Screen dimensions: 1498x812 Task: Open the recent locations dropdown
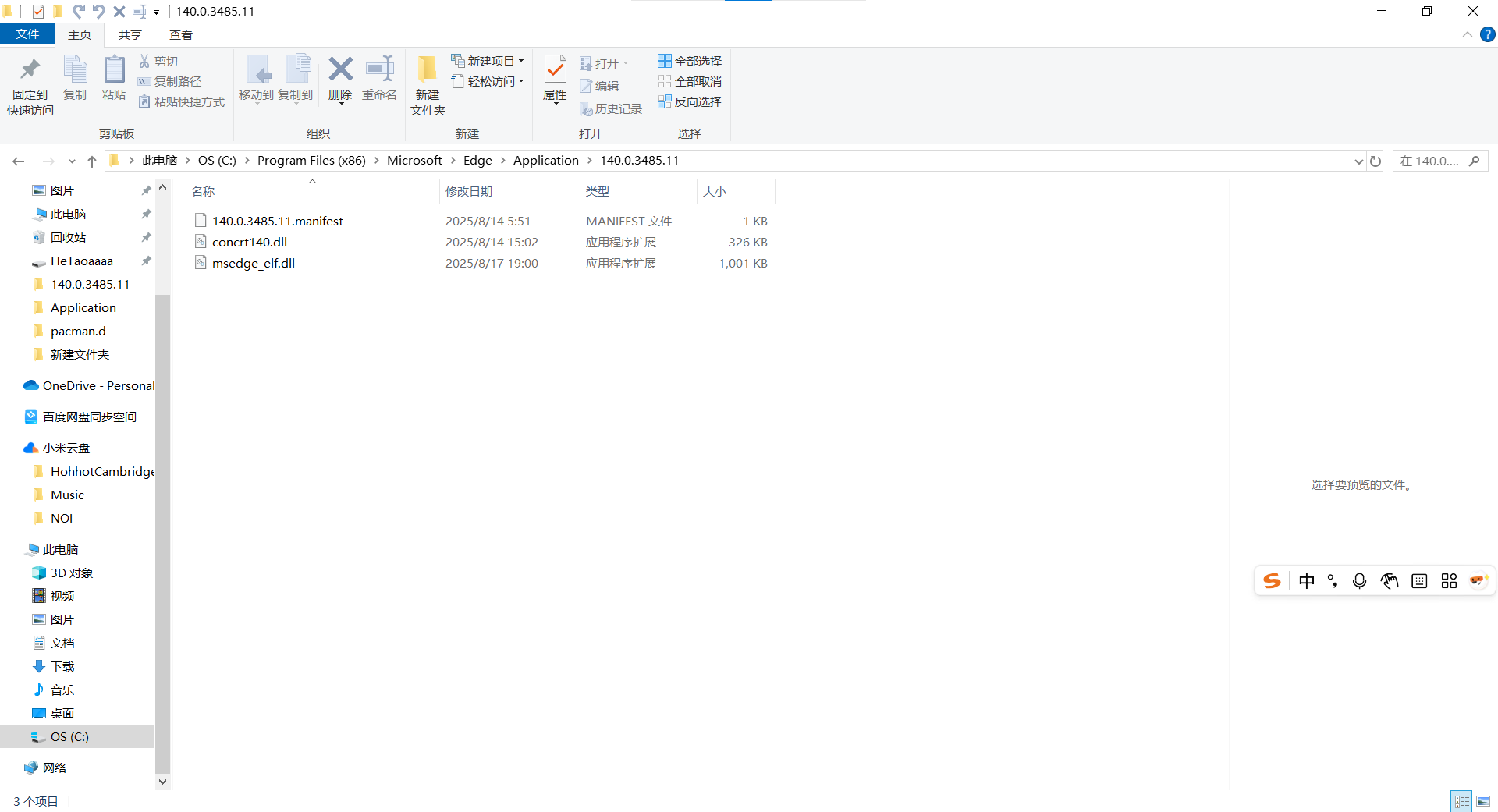point(72,161)
